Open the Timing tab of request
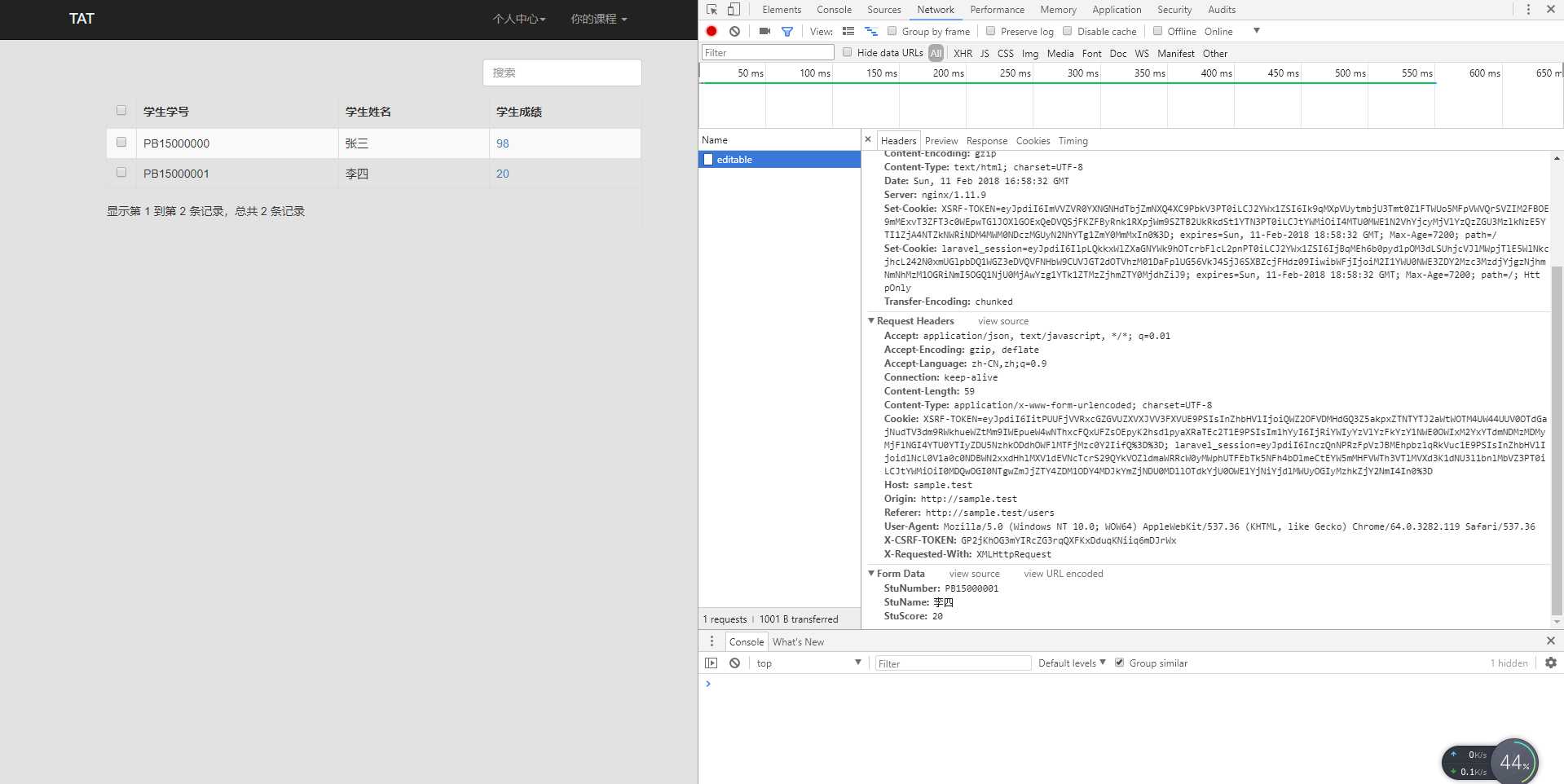1564x784 pixels. pos(1073,141)
